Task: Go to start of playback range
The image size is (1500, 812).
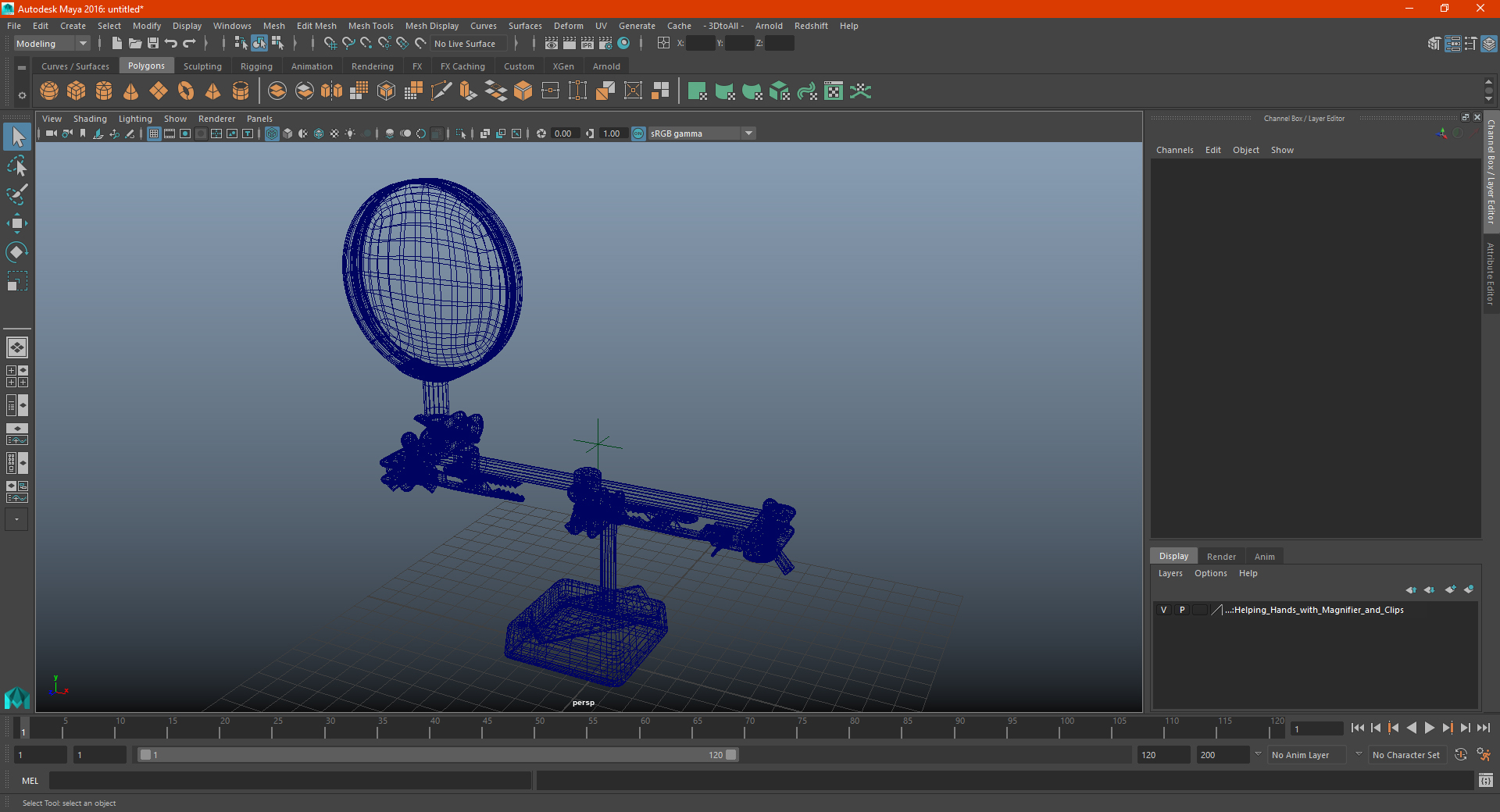Action: (x=1358, y=728)
